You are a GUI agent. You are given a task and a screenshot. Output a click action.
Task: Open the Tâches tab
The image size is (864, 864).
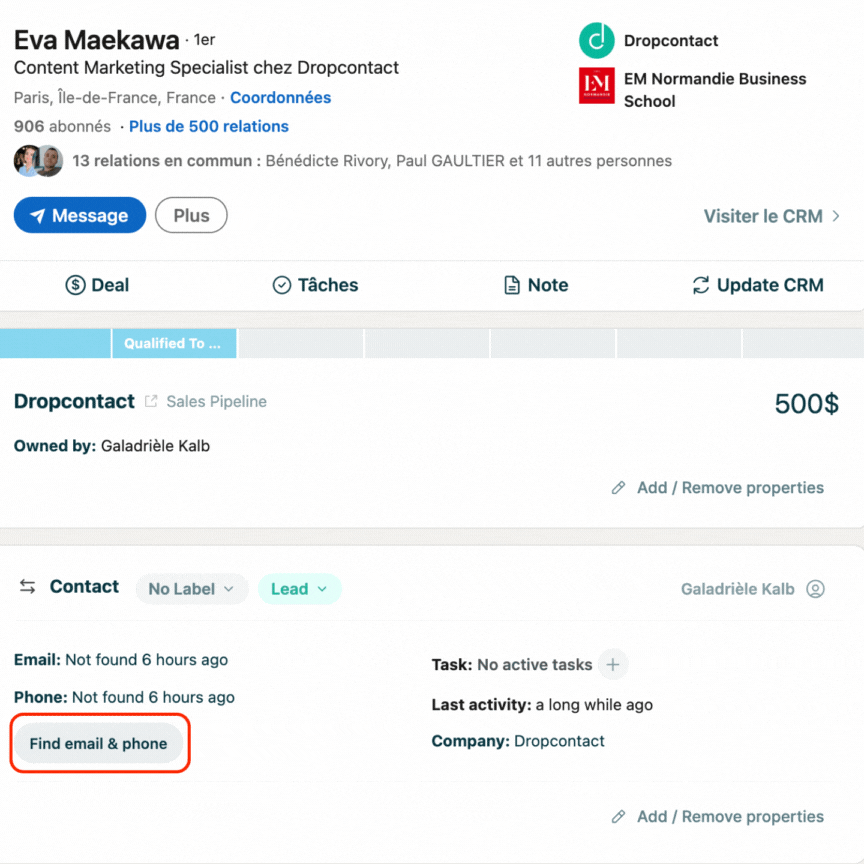[x=315, y=285]
